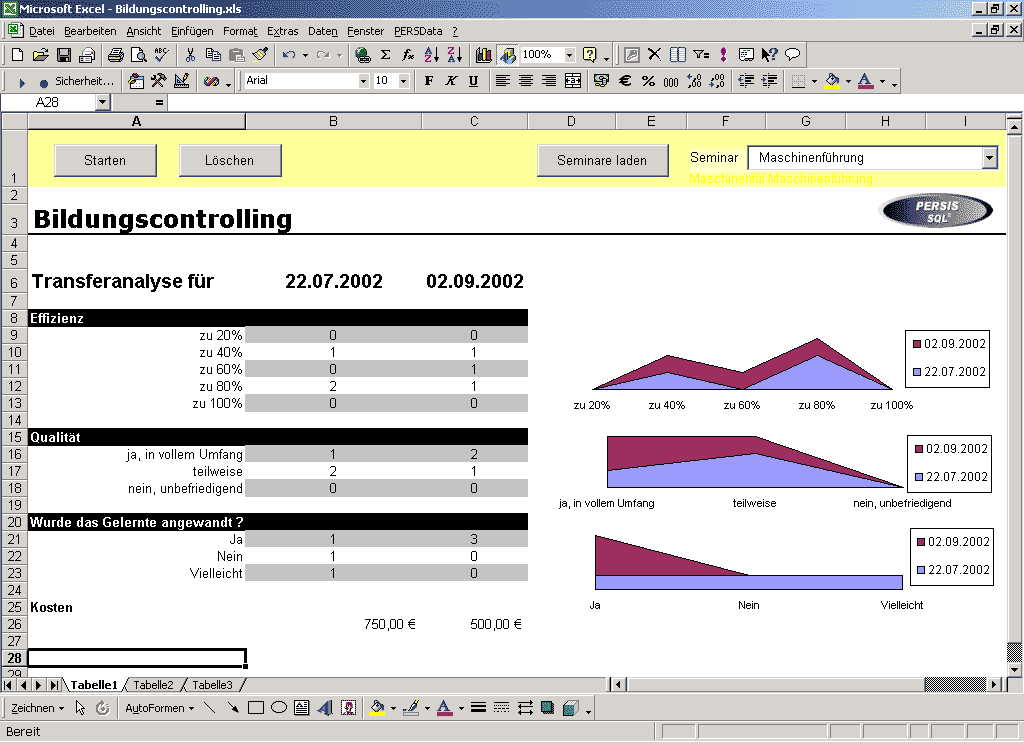Launch the Chart Wizard icon
1024x744 pixels.
pyautogui.click(x=483, y=54)
